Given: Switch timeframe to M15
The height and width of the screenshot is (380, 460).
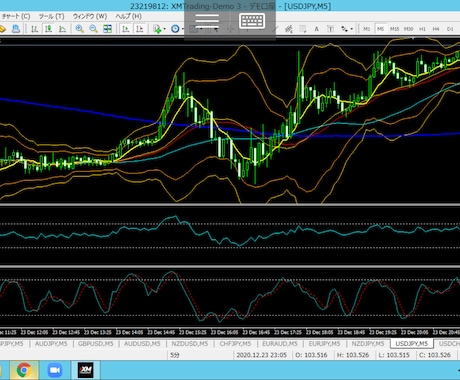Looking at the screenshot, I should click(394, 29).
